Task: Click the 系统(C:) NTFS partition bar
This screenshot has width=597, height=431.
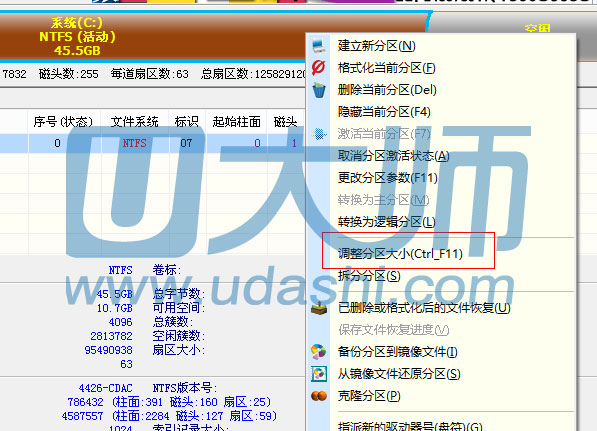Action: (x=152, y=37)
